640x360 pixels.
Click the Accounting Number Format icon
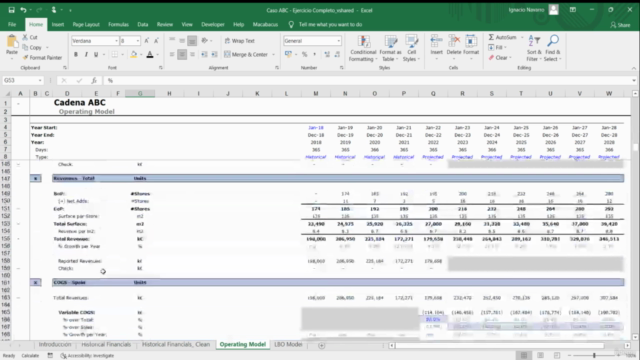[288, 54]
